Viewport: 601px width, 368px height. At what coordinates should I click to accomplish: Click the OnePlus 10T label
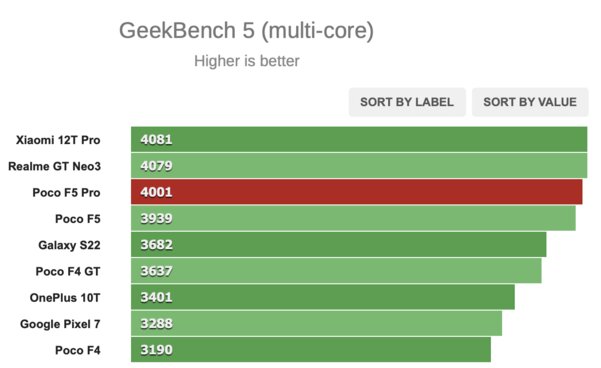65,297
